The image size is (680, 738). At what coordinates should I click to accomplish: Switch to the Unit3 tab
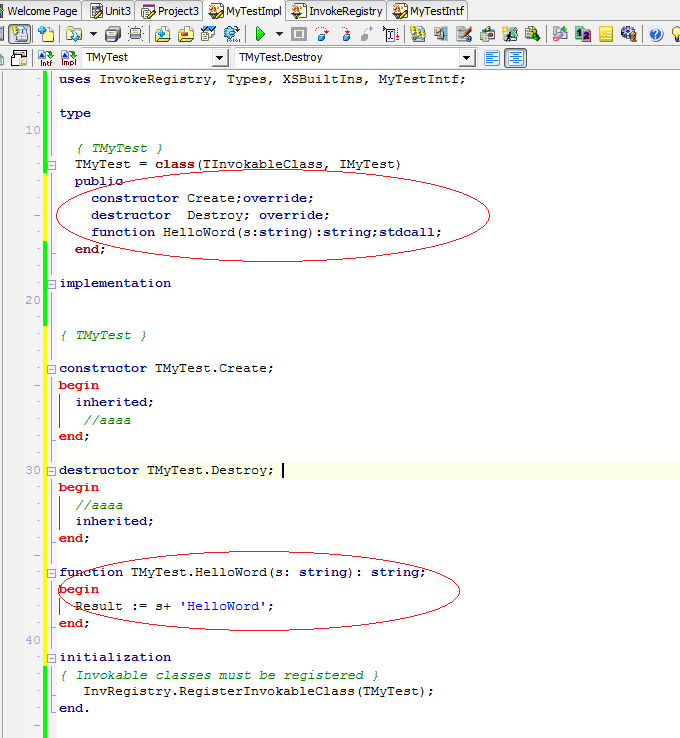109,11
